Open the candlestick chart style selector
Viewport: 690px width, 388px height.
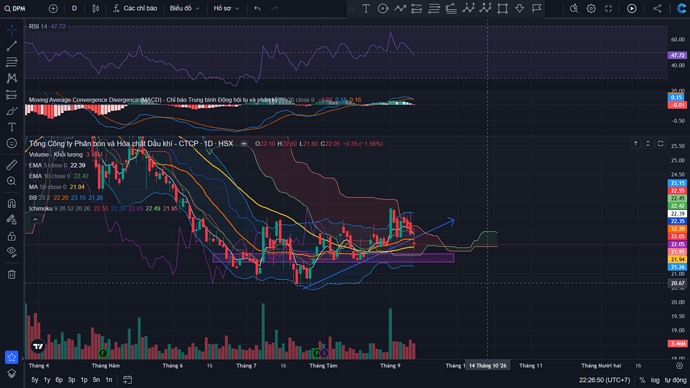[x=95, y=8]
